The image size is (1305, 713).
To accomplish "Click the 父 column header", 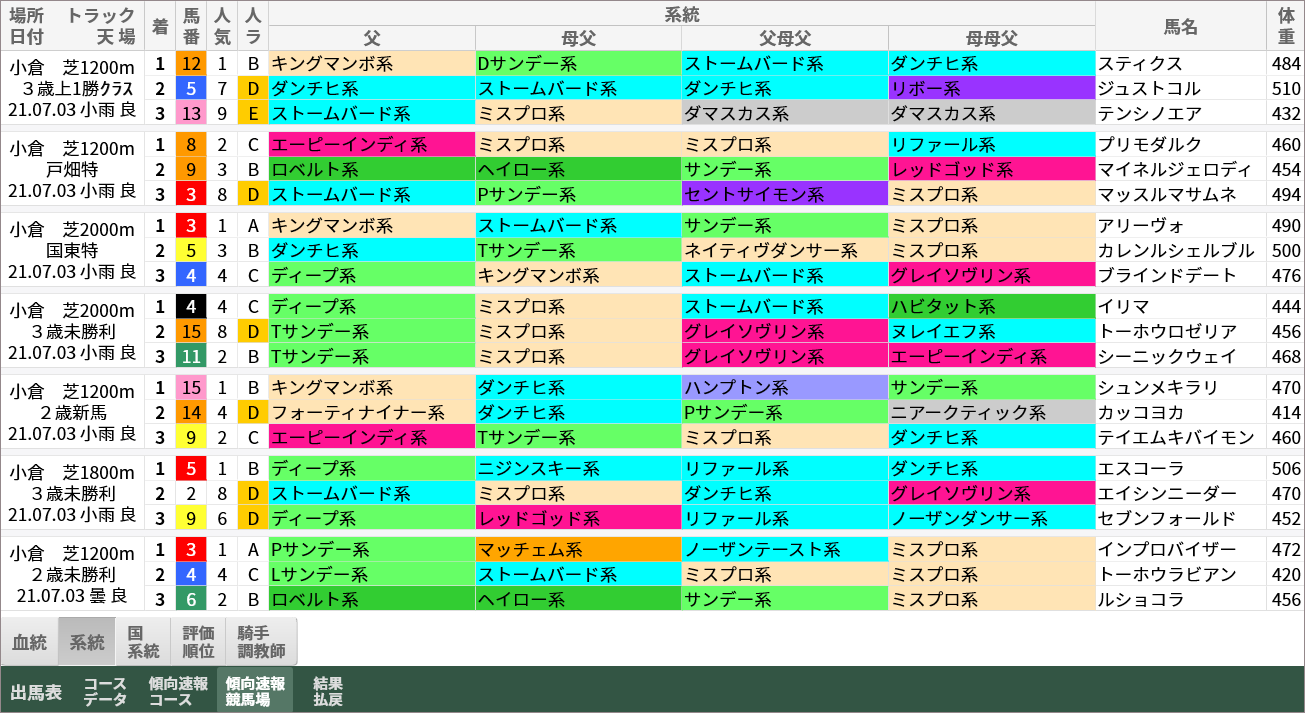I will click(x=372, y=38).
